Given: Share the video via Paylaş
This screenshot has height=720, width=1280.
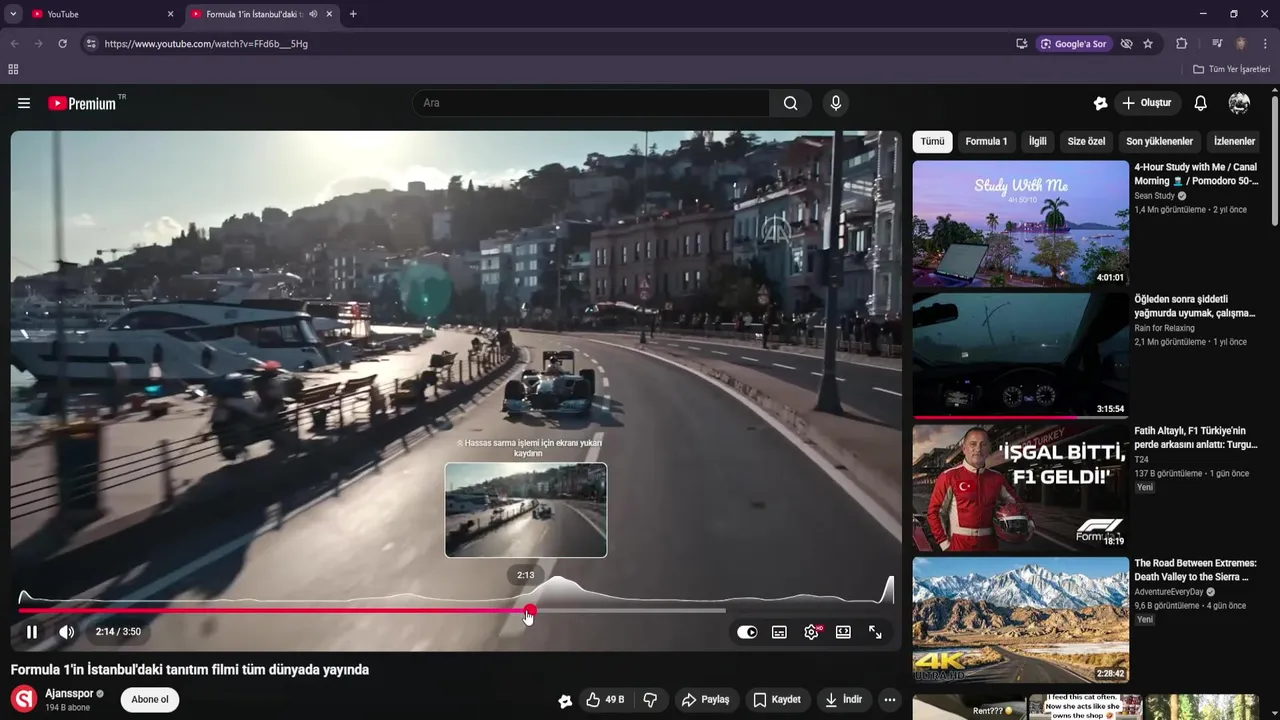Looking at the screenshot, I should point(706,700).
